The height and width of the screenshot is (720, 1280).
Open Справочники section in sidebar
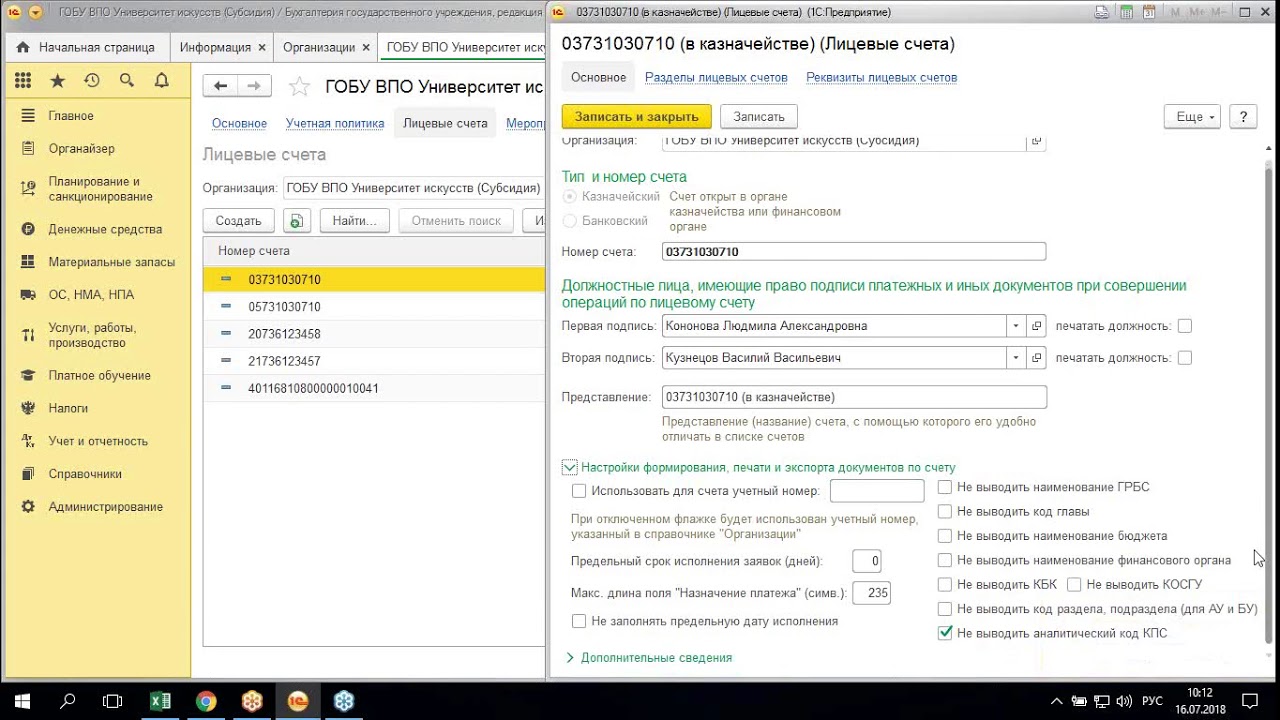pos(85,474)
